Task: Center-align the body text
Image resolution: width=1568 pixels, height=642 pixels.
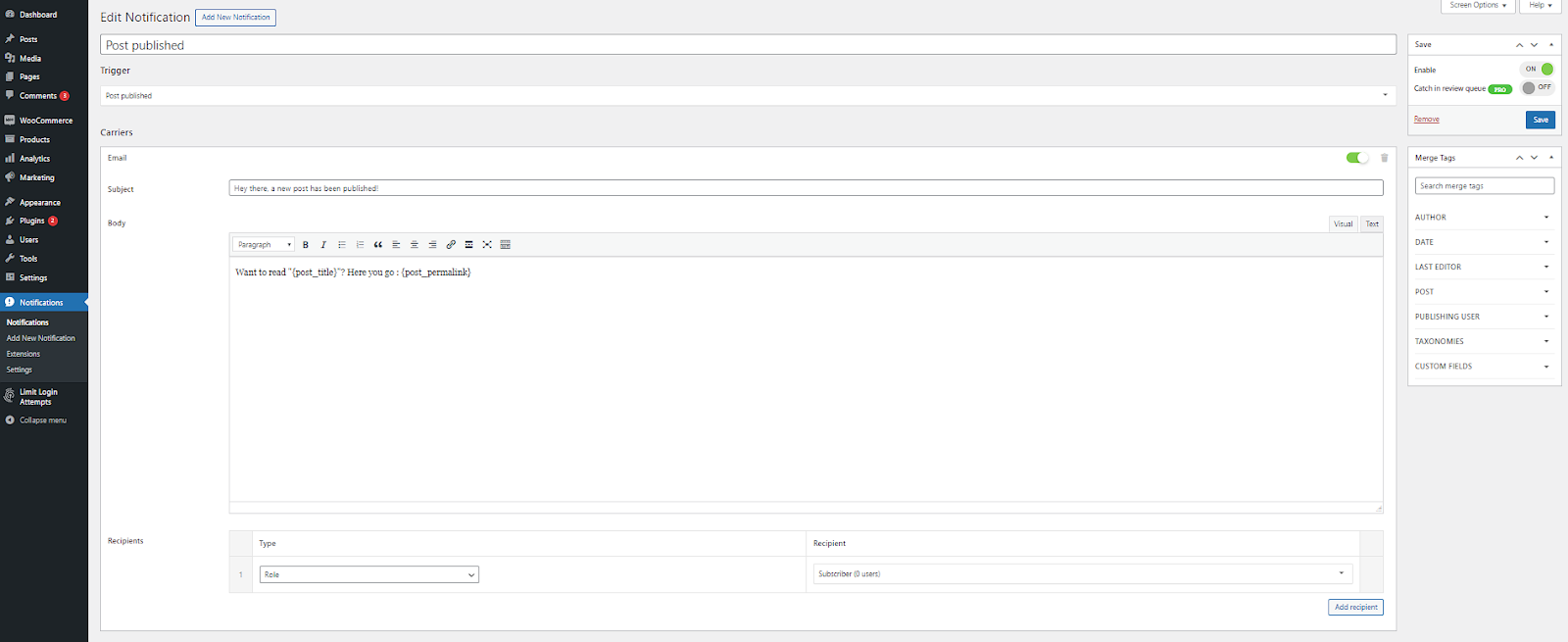Action: (x=415, y=245)
